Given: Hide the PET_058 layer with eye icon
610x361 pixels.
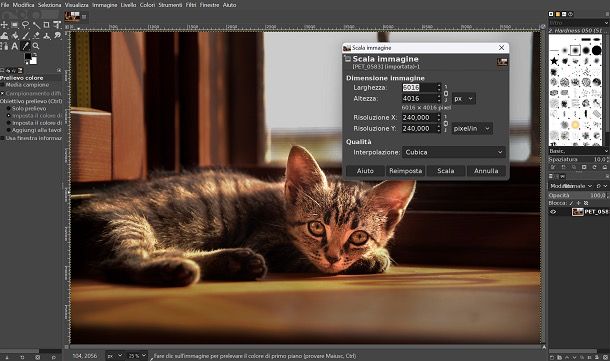Looking at the screenshot, I should click(553, 212).
